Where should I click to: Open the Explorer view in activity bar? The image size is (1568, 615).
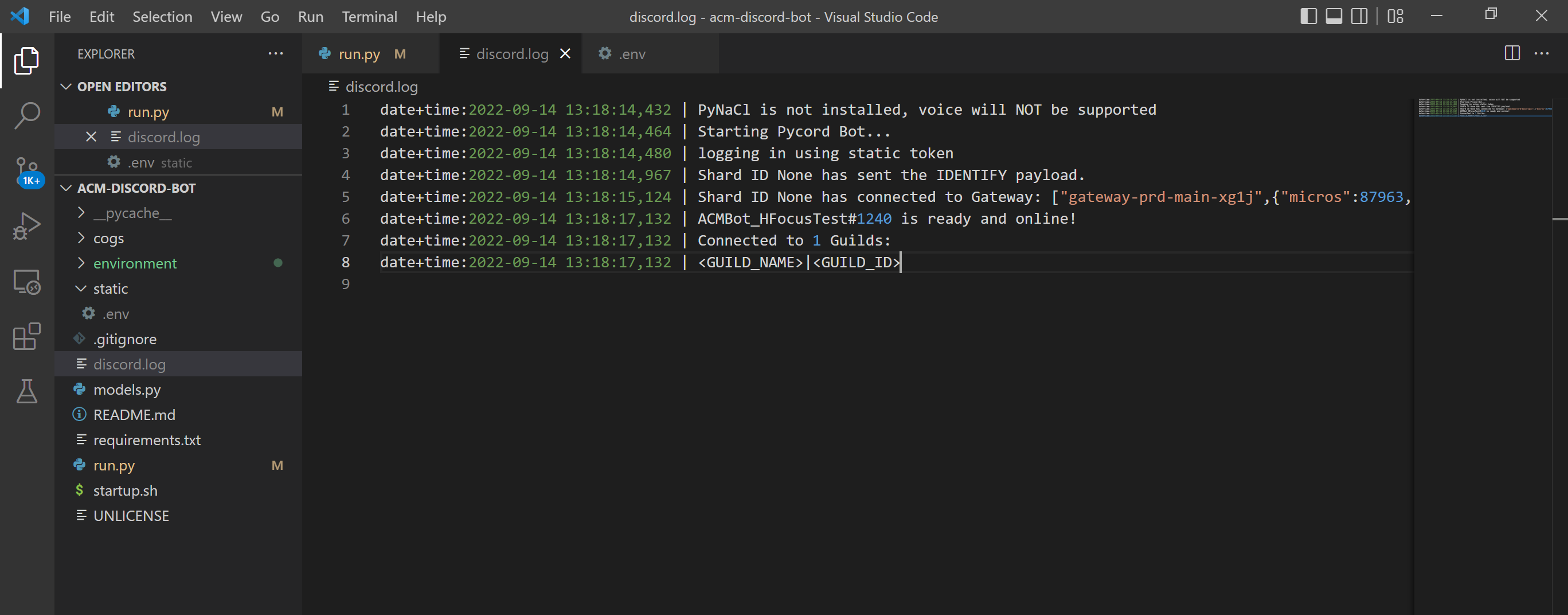point(27,60)
